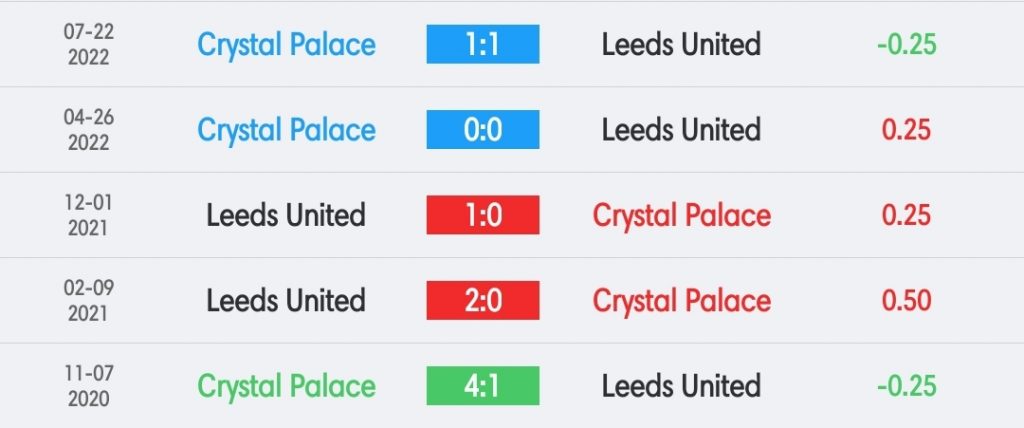Click Leeds United in 11-07 2020 row
The height and width of the screenshot is (428, 1024).
pos(681,386)
